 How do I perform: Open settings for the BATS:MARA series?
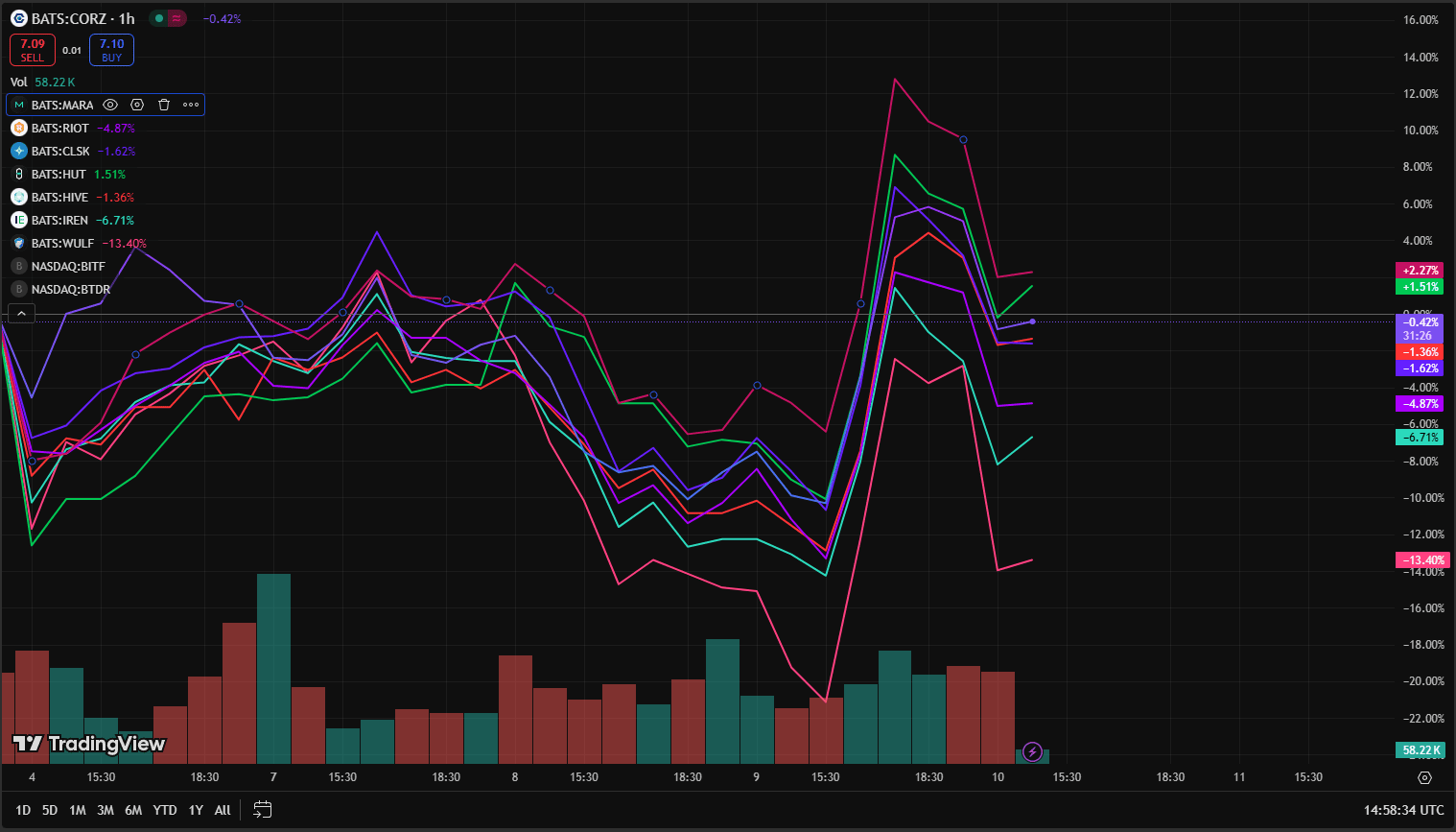coord(137,105)
